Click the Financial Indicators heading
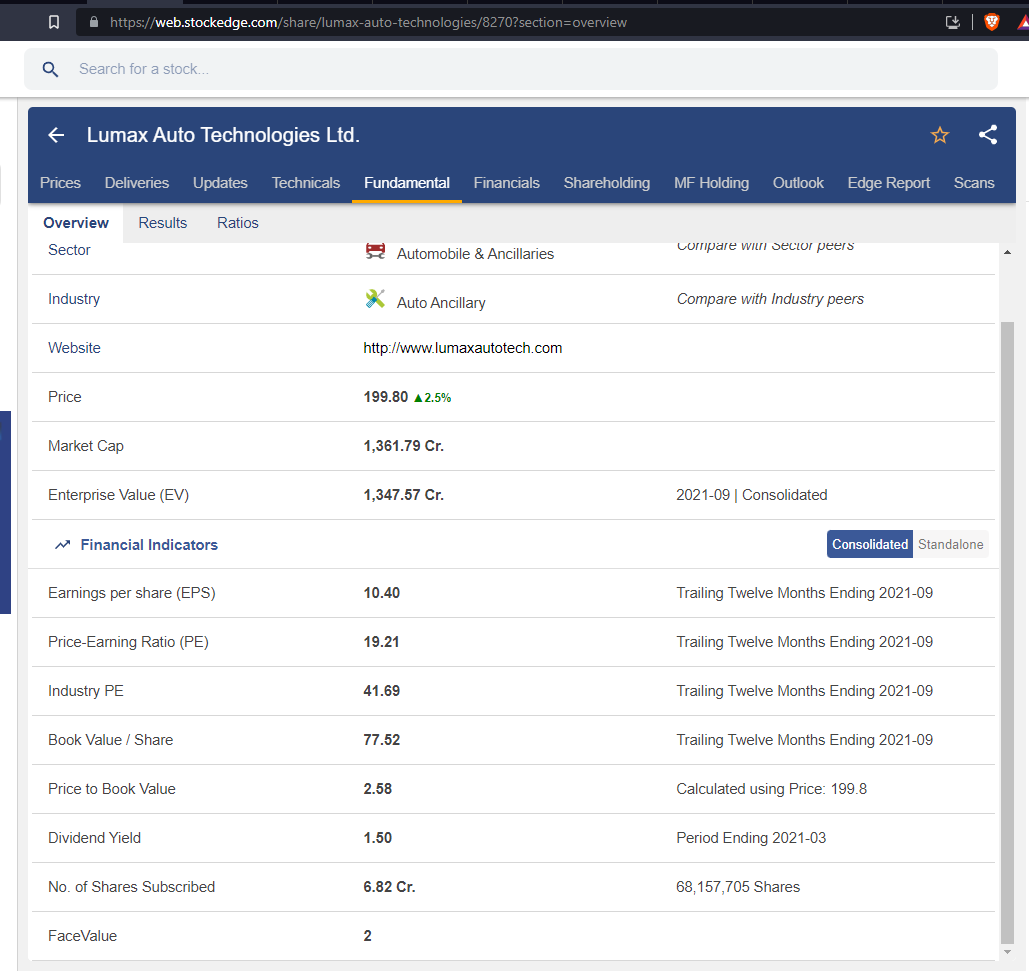This screenshot has width=1029, height=971. point(149,545)
